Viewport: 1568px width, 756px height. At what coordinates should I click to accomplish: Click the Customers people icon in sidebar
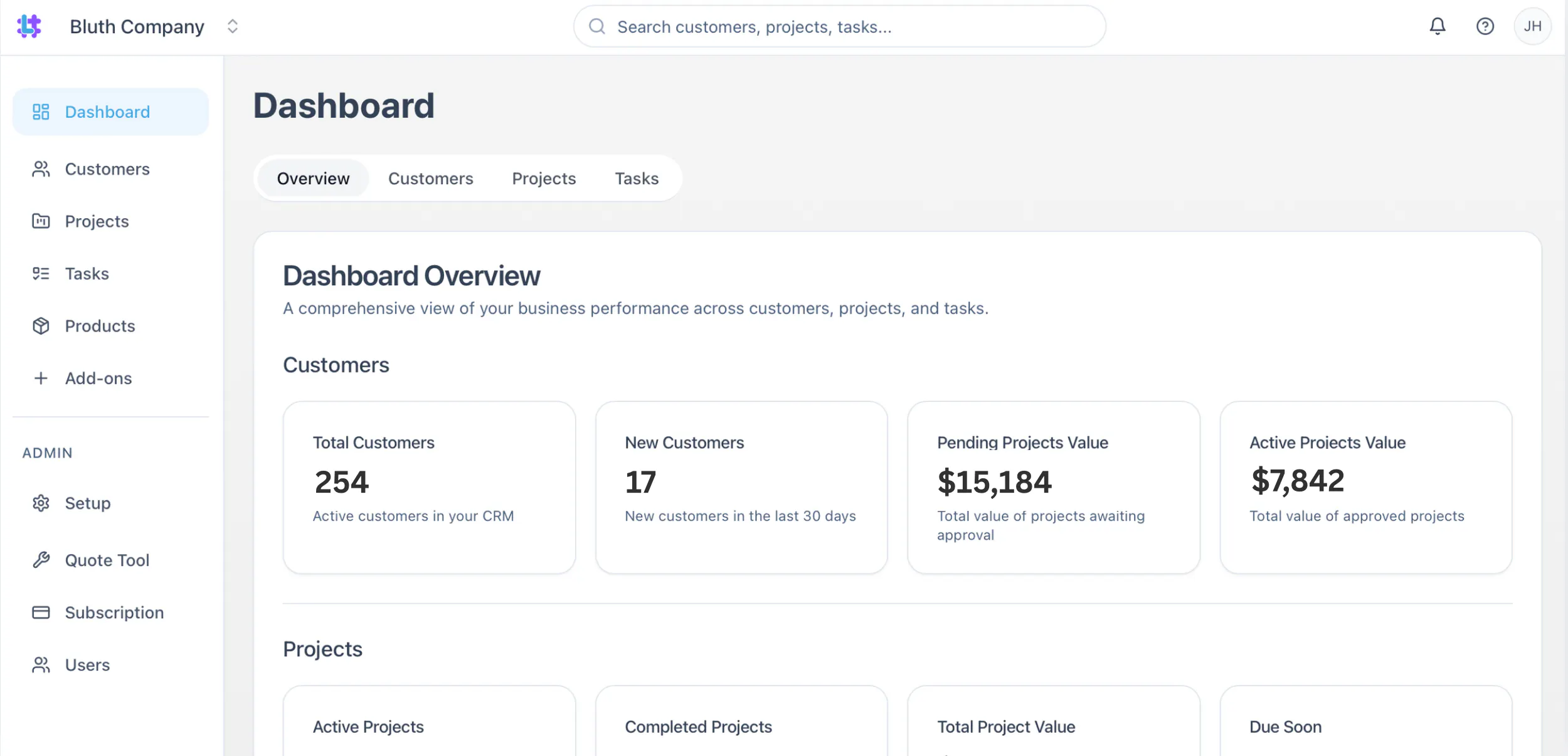click(x=41, y=169)
